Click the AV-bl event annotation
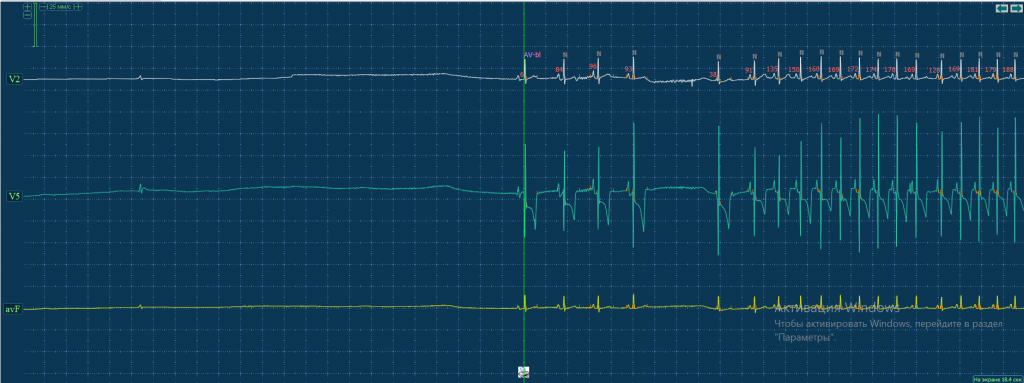 click(x=532, y=55)
